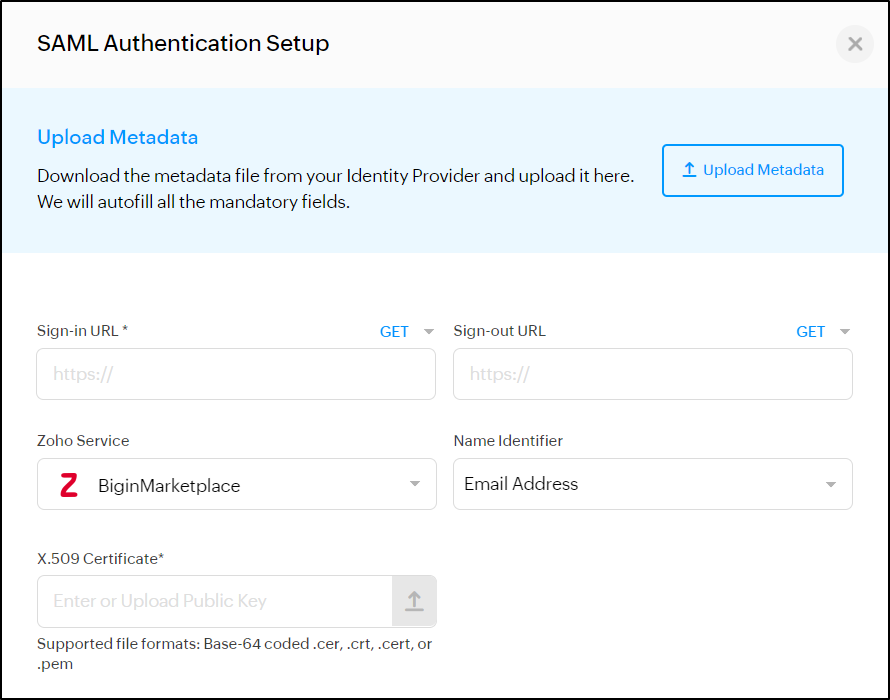Open the Zoho Service BiginMarketplace dropdown
The image size is (890, 700).
point(236,485)
